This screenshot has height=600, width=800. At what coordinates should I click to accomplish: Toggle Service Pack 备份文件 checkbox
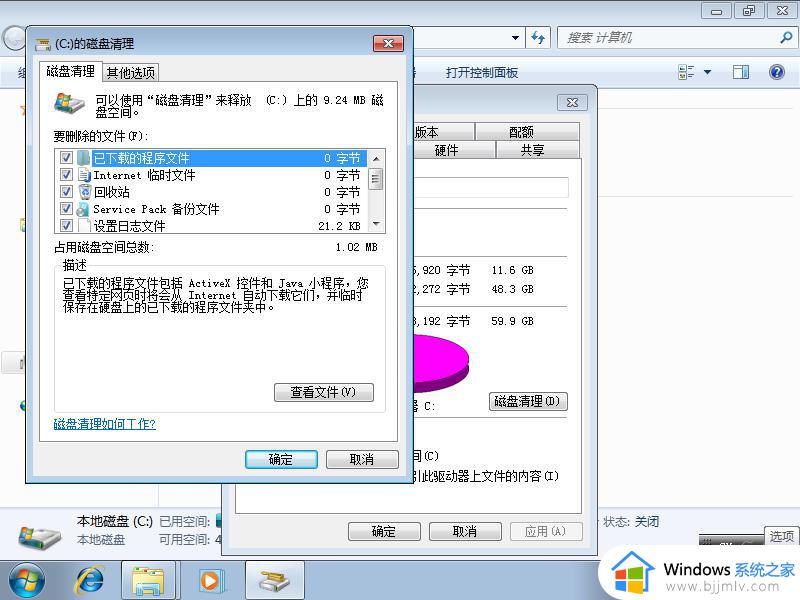pyautogui.click(x=66, y=208)
